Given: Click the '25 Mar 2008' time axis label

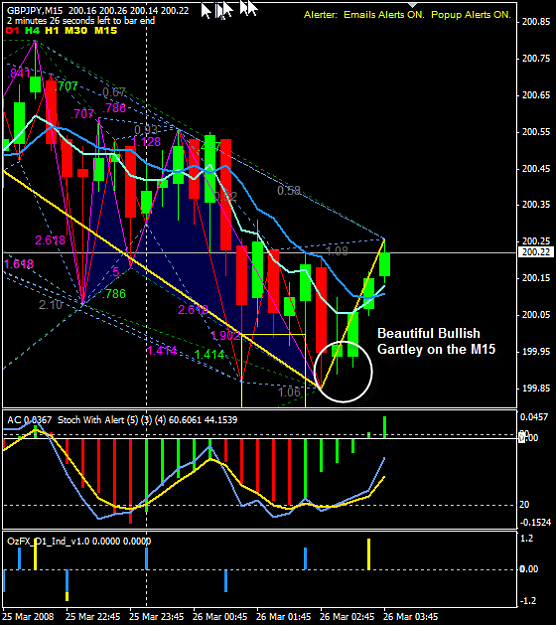Looking at the screenshot, I should (28, 617).
